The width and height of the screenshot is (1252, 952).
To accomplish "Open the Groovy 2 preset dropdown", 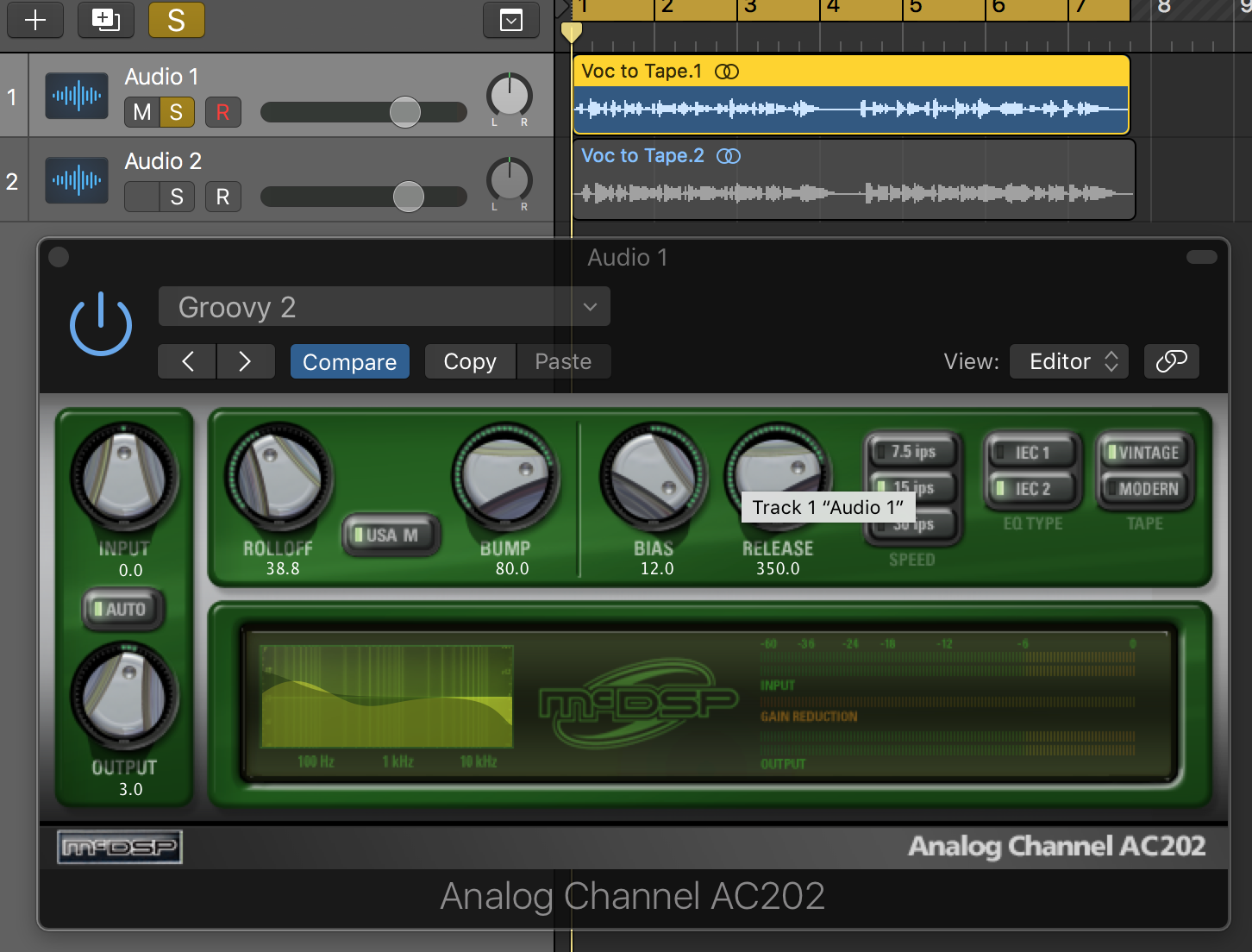I will [x=385, y=307].
